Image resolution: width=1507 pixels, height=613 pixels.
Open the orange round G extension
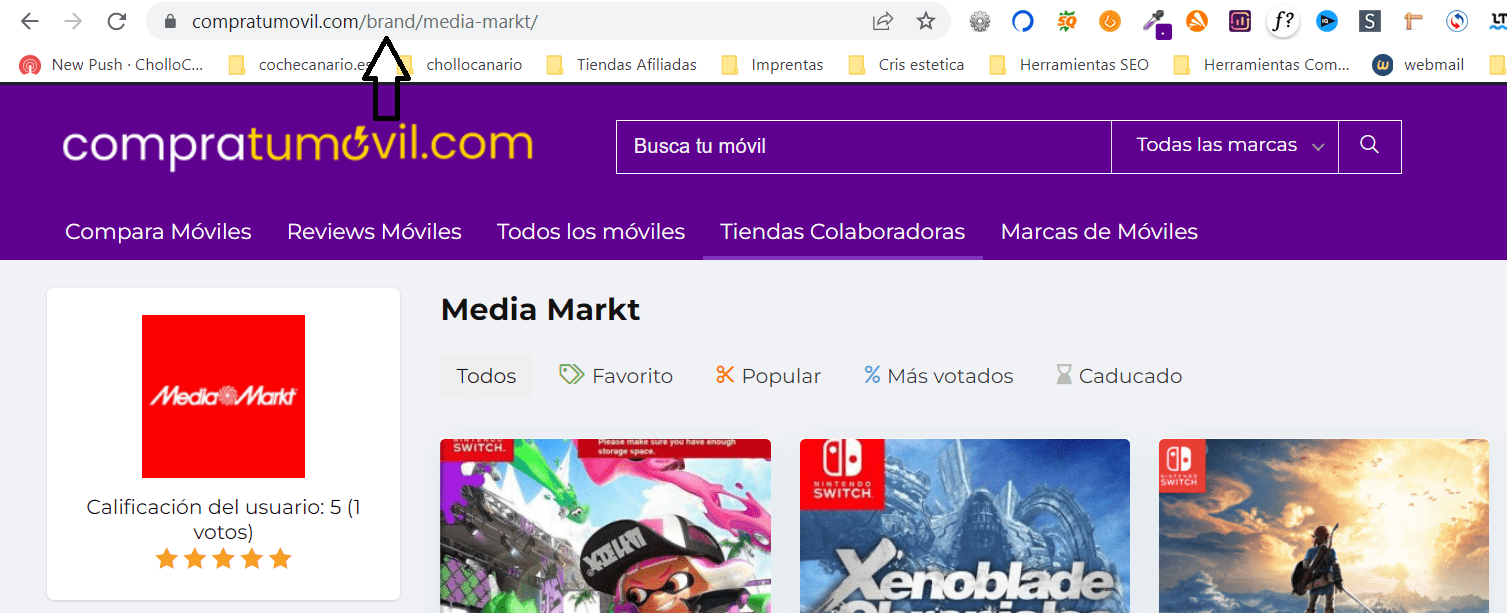pyautogui.click(x=1110, y=21)
